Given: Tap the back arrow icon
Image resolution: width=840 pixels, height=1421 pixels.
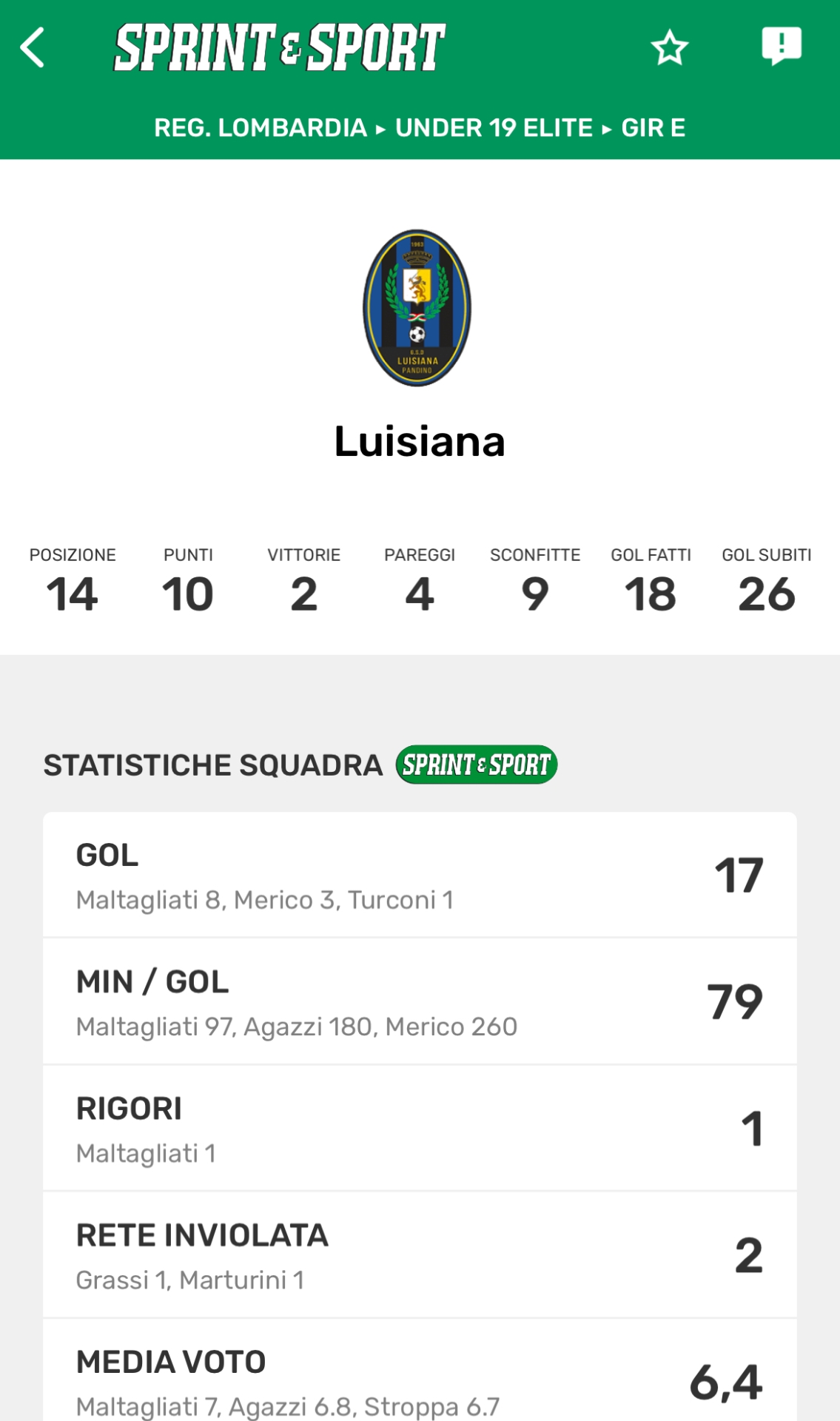Looking at the screenshot, I should coord(33,47).
